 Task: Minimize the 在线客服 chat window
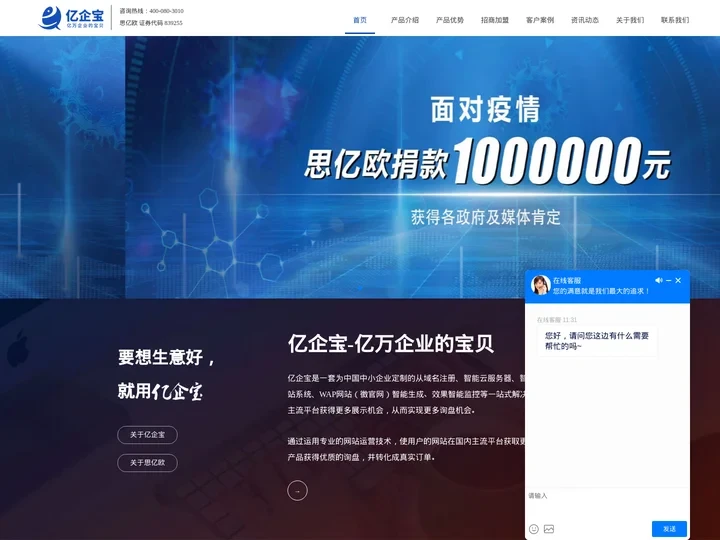tap(669, 280)
